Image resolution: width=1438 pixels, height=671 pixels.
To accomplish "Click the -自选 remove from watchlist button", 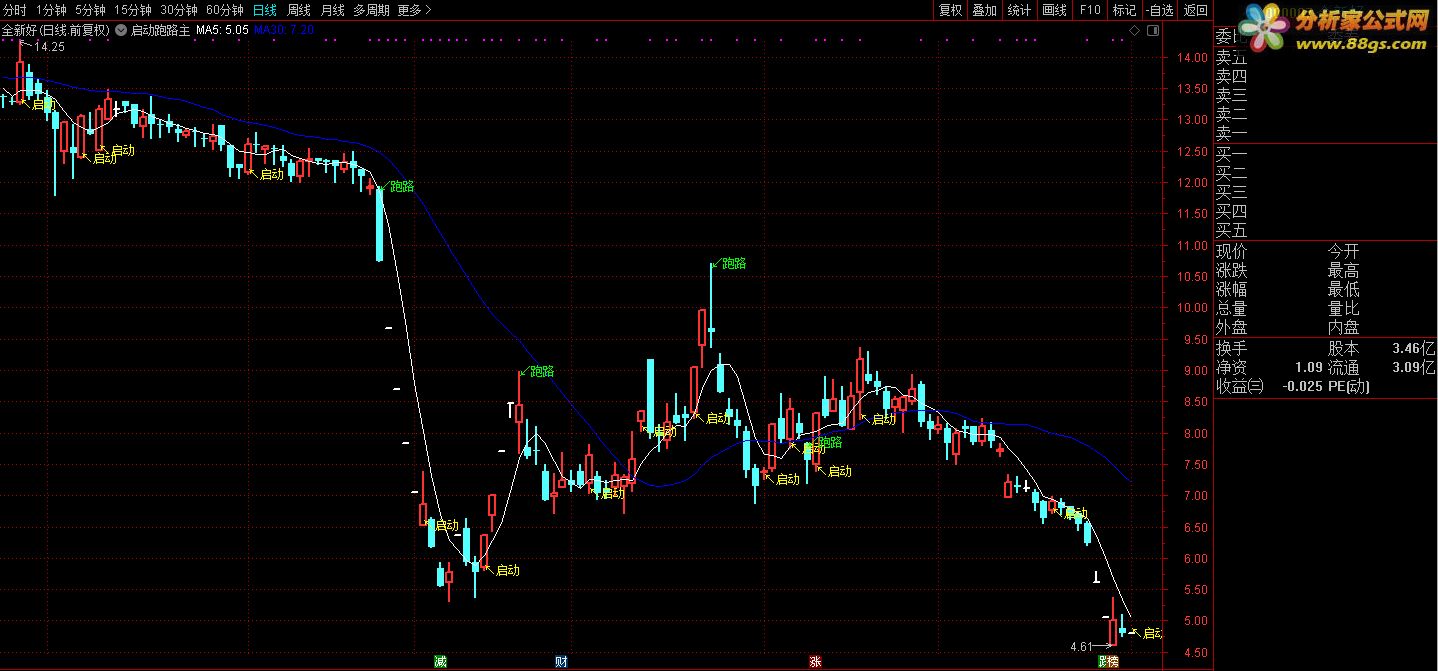I will coord(1159,10).
